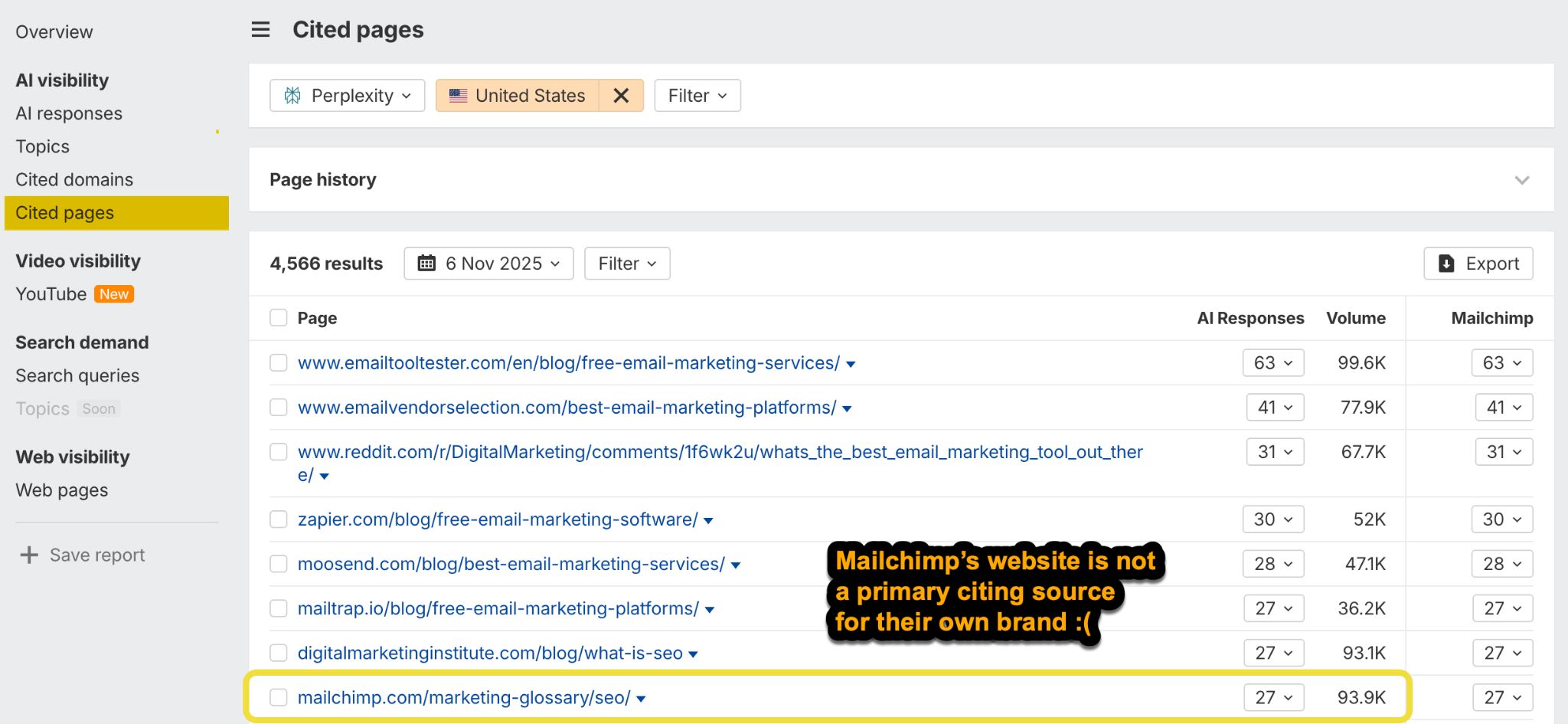Click the Perplexity logo icon
This screenshot has width=1568, height=724.
click(292, 96)
